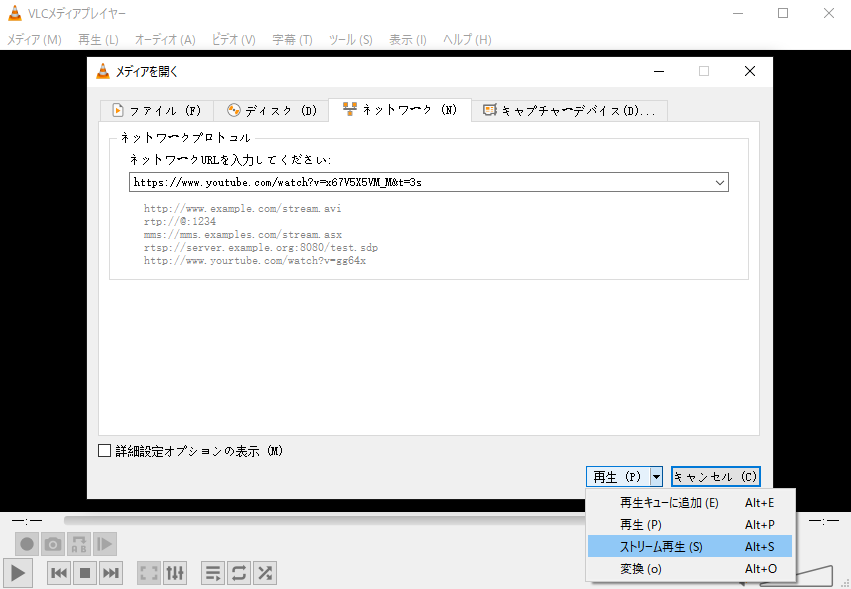851x589 pixels.
Task: Toggle loop playback icon
Action: click(x=239, y=573)
